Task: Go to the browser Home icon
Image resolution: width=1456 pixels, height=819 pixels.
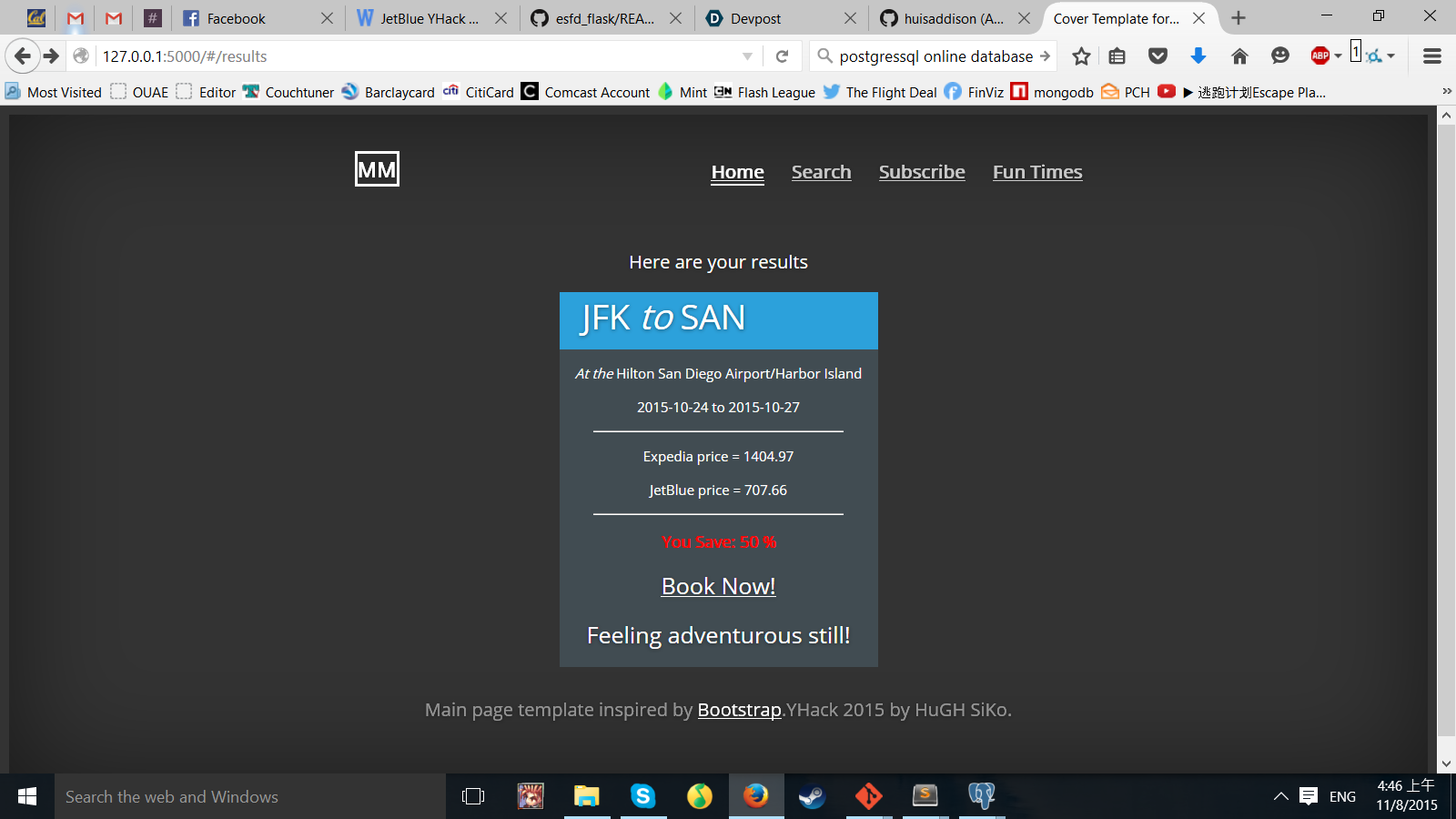Action: tap(1239, 56)
